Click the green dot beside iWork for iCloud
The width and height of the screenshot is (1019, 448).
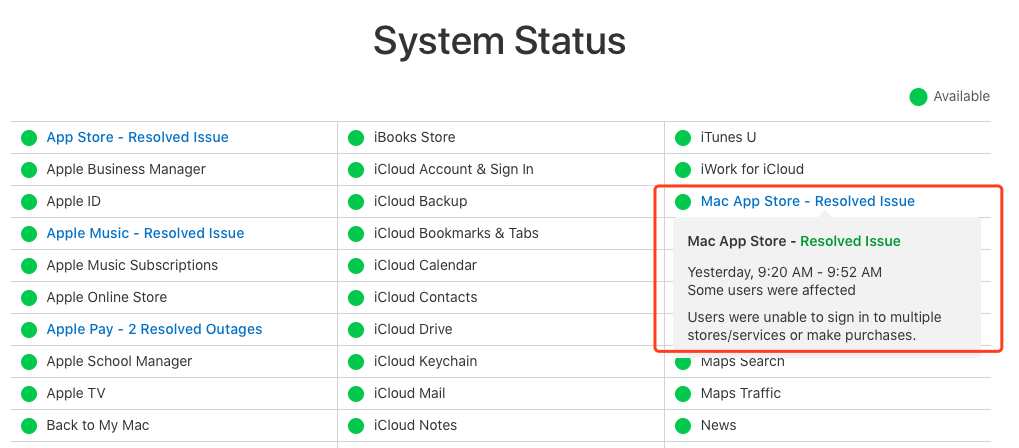(x=682, y=170)
